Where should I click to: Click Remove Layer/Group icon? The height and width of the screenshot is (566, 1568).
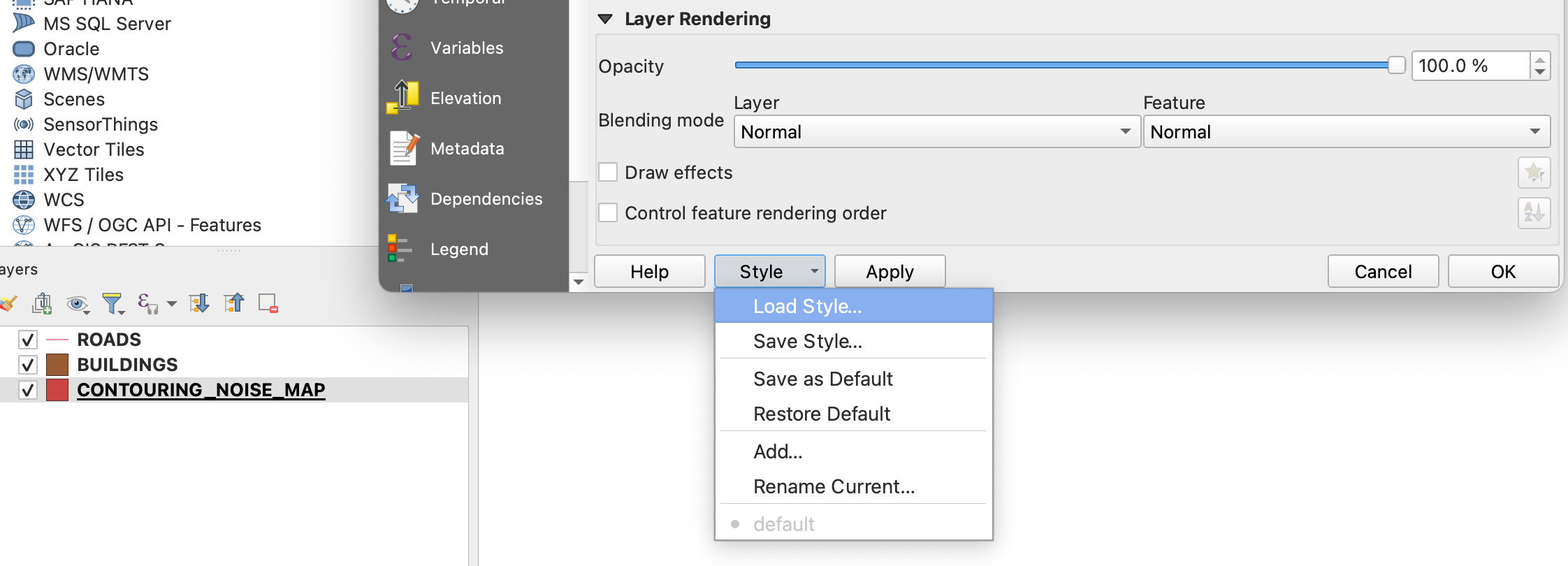point(268,303)
